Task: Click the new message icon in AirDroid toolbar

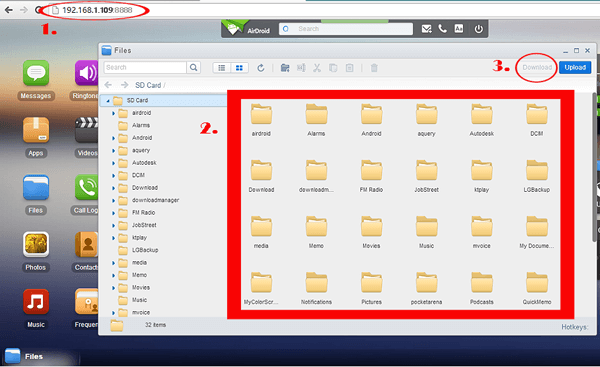Action: pos(426,29)
